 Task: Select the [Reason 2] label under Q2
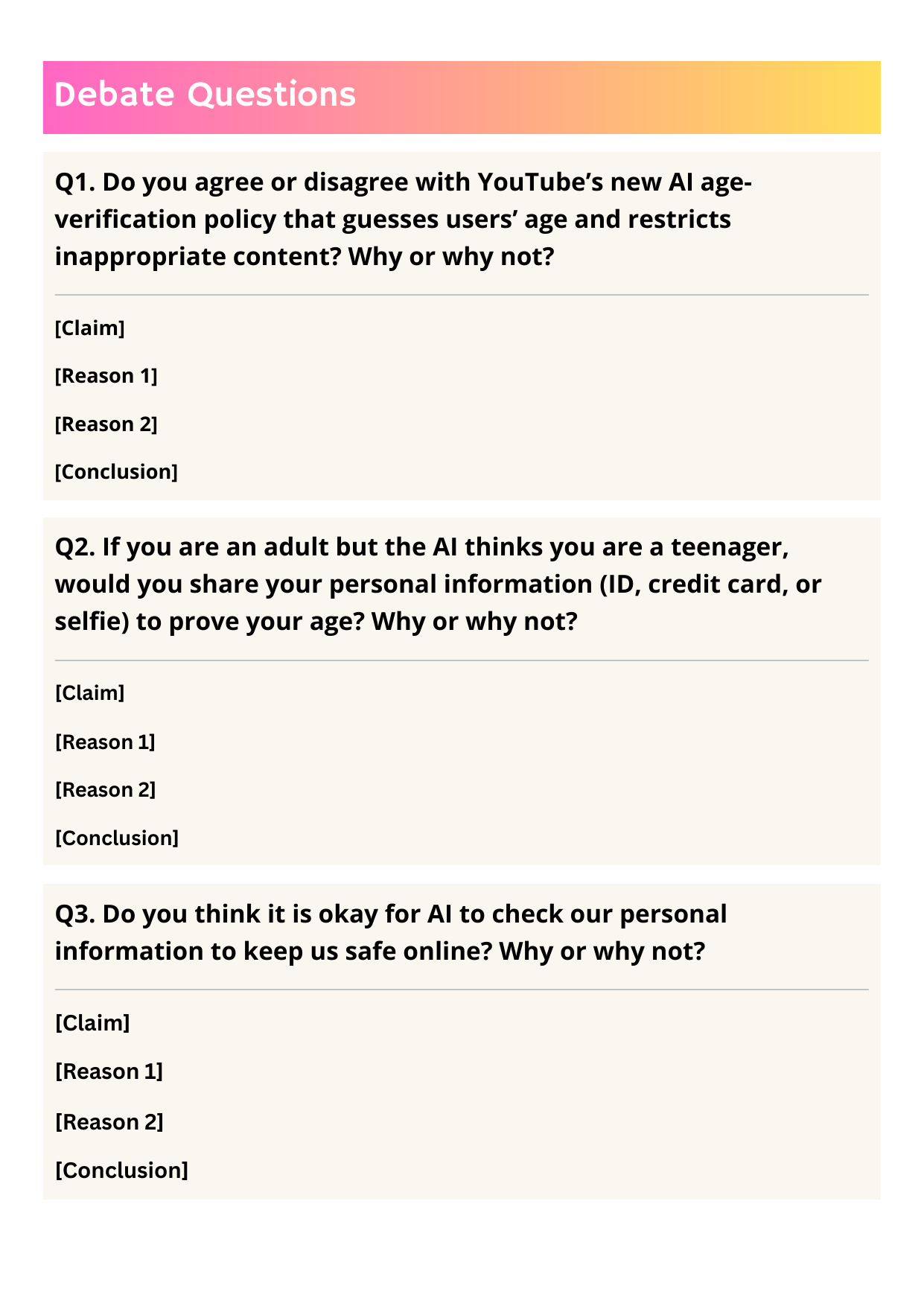(x=105, y=790)
